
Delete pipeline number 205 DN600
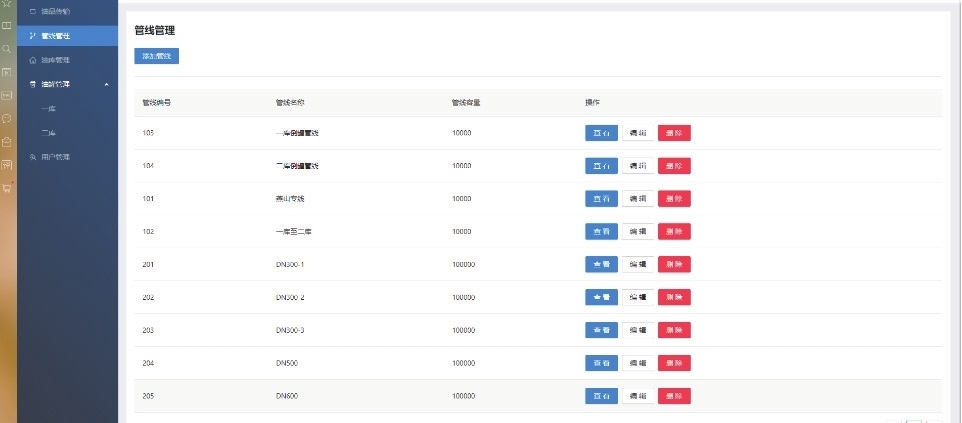(674, 396)
